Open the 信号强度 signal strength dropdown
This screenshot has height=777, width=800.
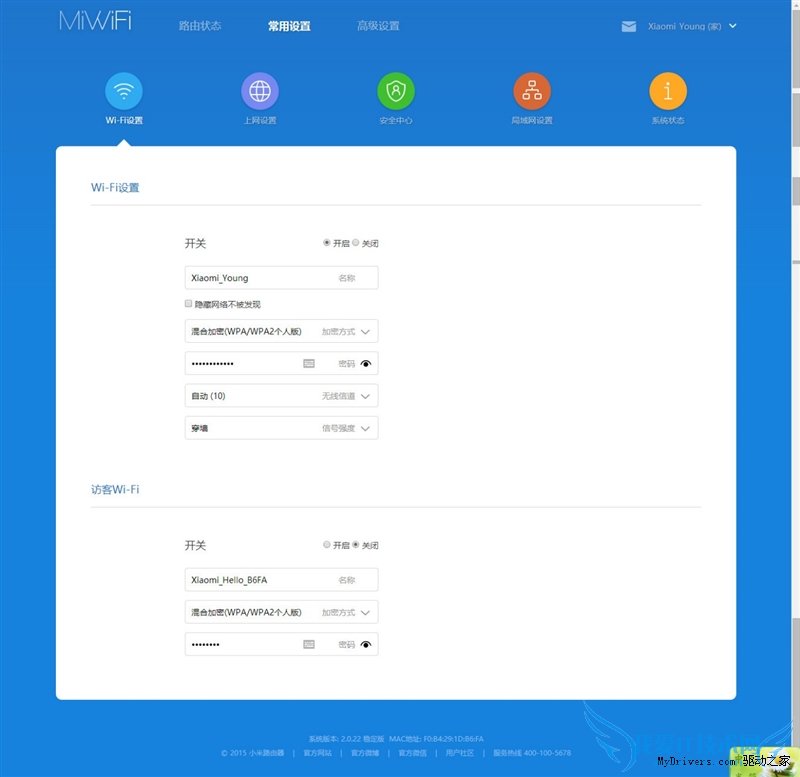click(281, 428)
